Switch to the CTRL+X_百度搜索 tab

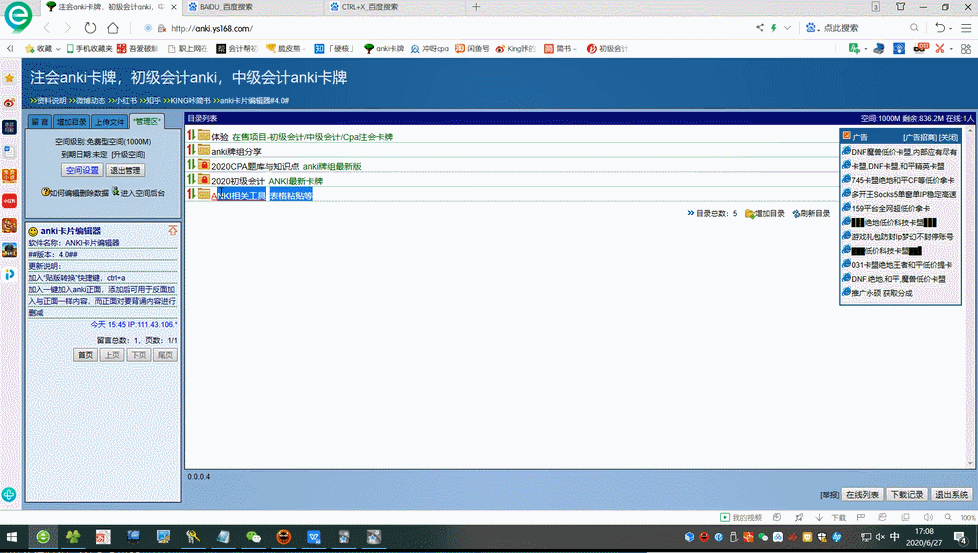(x=395, y=7)
